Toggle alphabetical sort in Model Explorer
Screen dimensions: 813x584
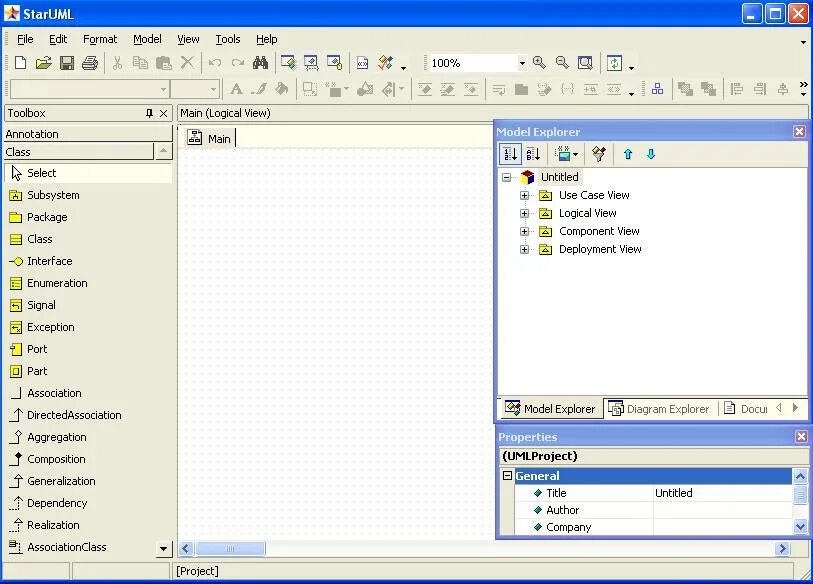click(x=533, y=154)
